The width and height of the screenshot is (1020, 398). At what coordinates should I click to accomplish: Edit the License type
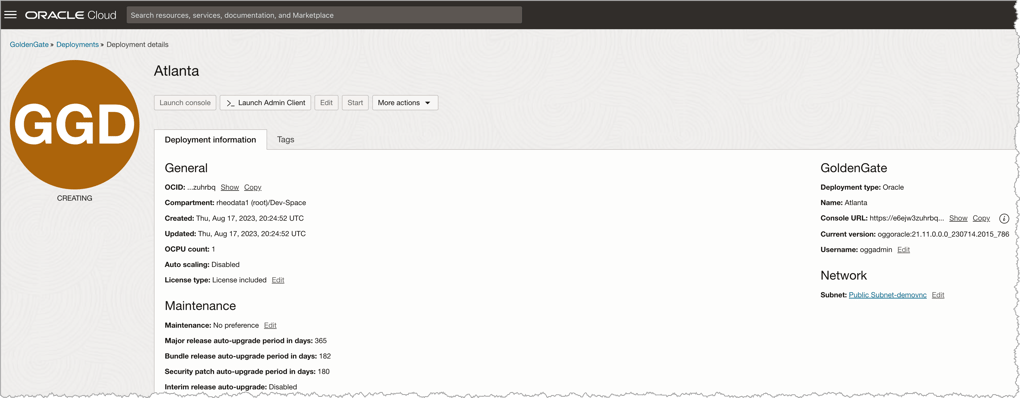pyautogui.click(x=278, y=280)
